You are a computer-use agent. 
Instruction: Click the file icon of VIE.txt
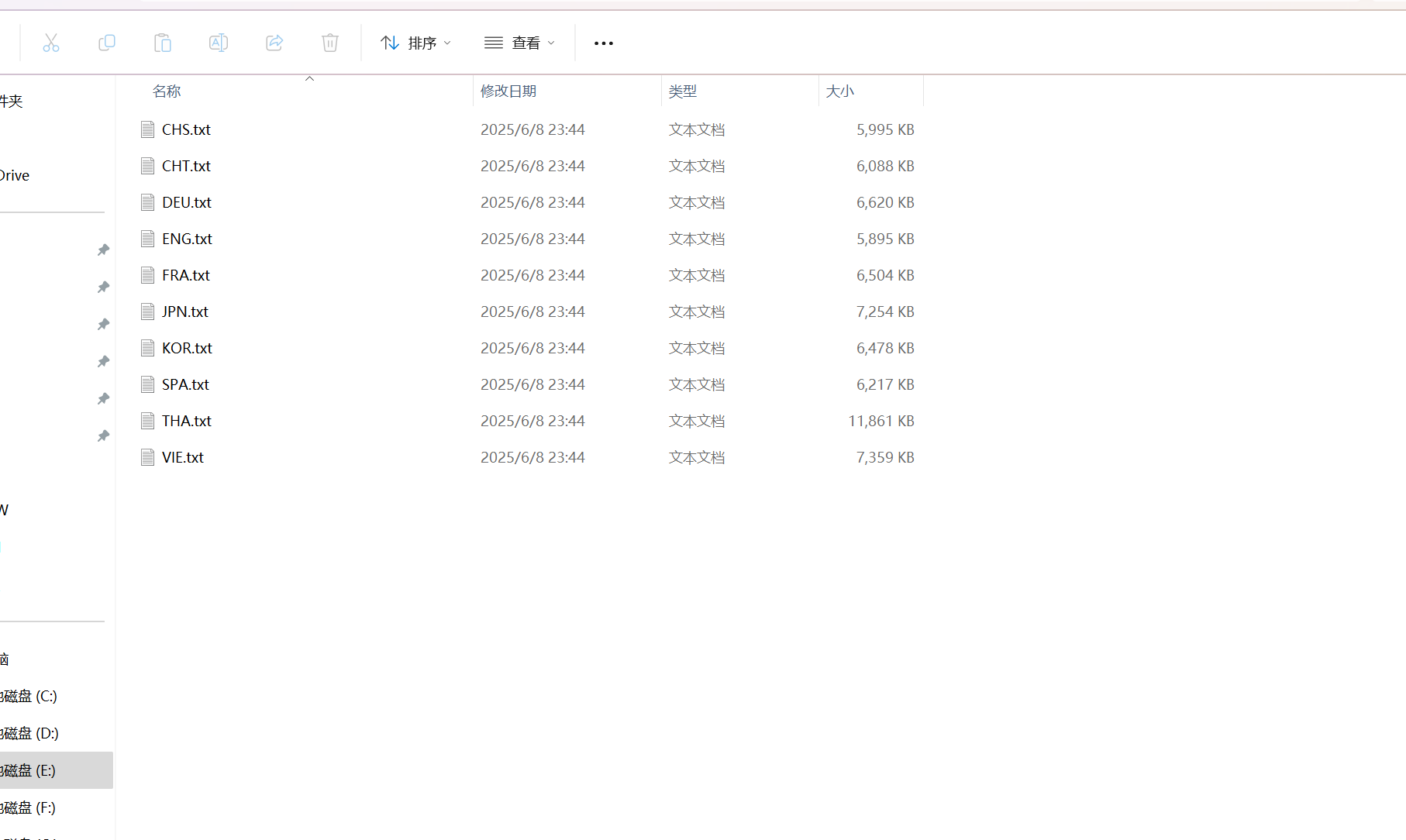148,457
